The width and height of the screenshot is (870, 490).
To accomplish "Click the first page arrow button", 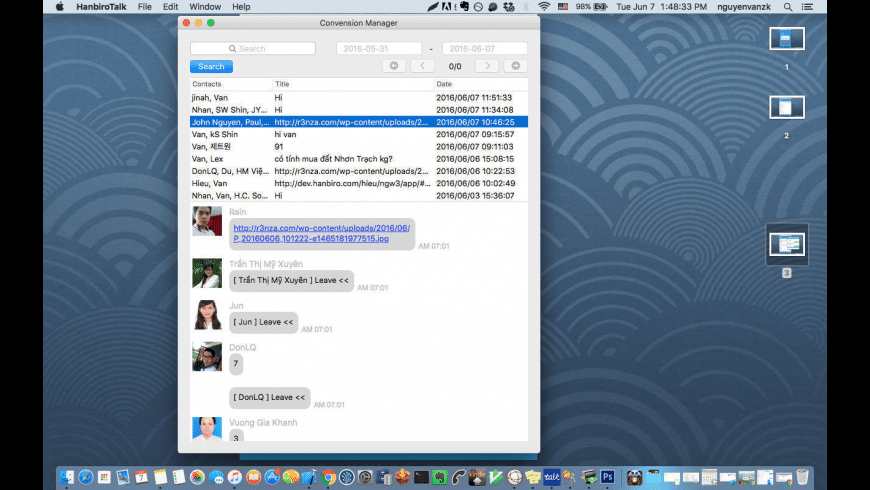I will (x=394, y=66).
